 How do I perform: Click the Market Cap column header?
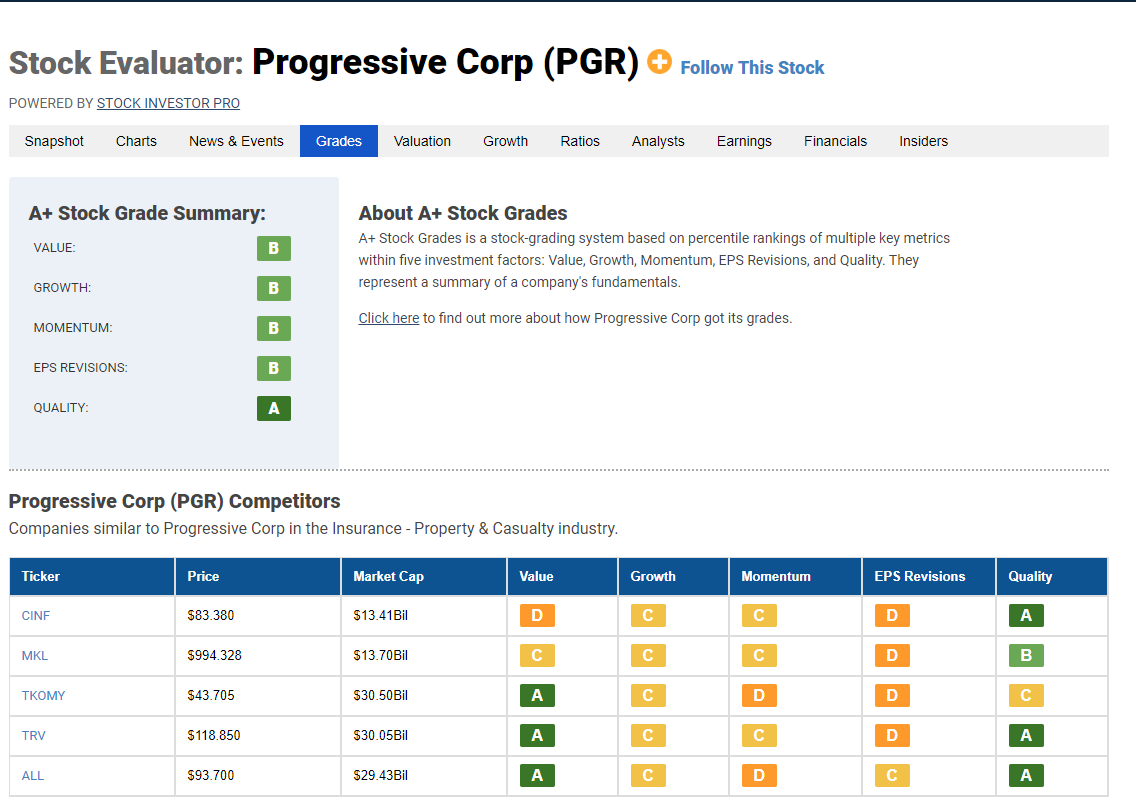[424, 576]
